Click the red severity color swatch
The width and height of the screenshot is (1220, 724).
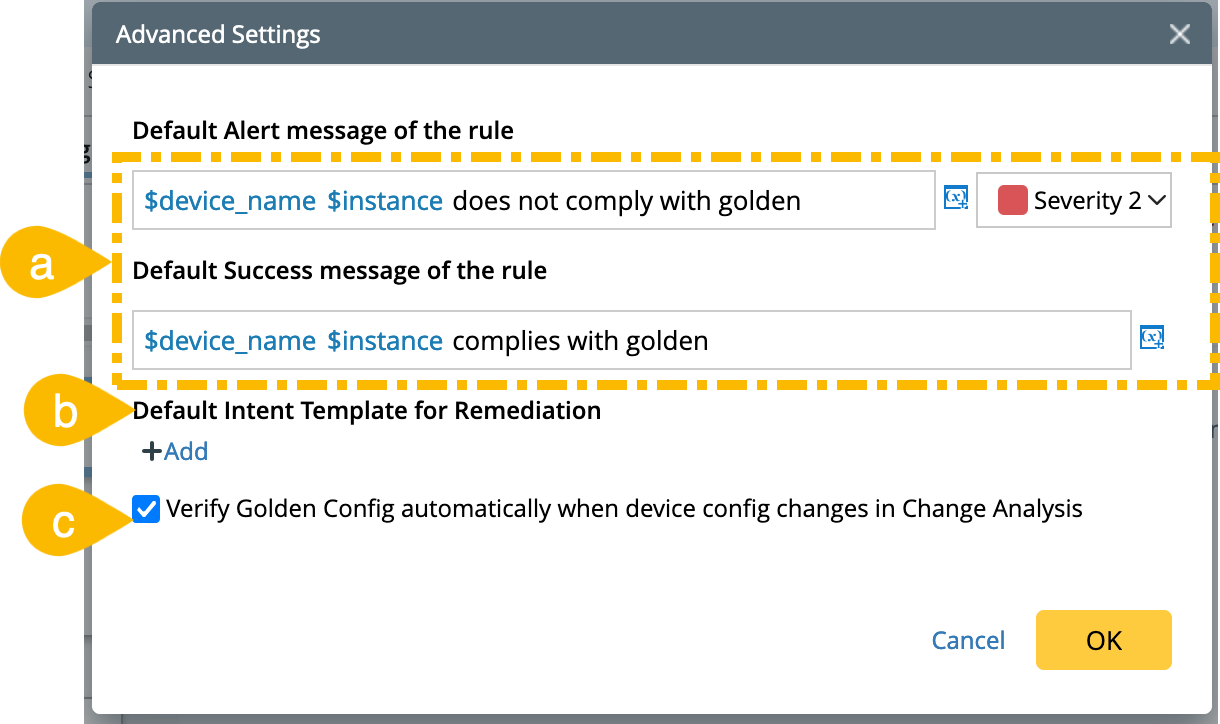tap(1013, 201)
